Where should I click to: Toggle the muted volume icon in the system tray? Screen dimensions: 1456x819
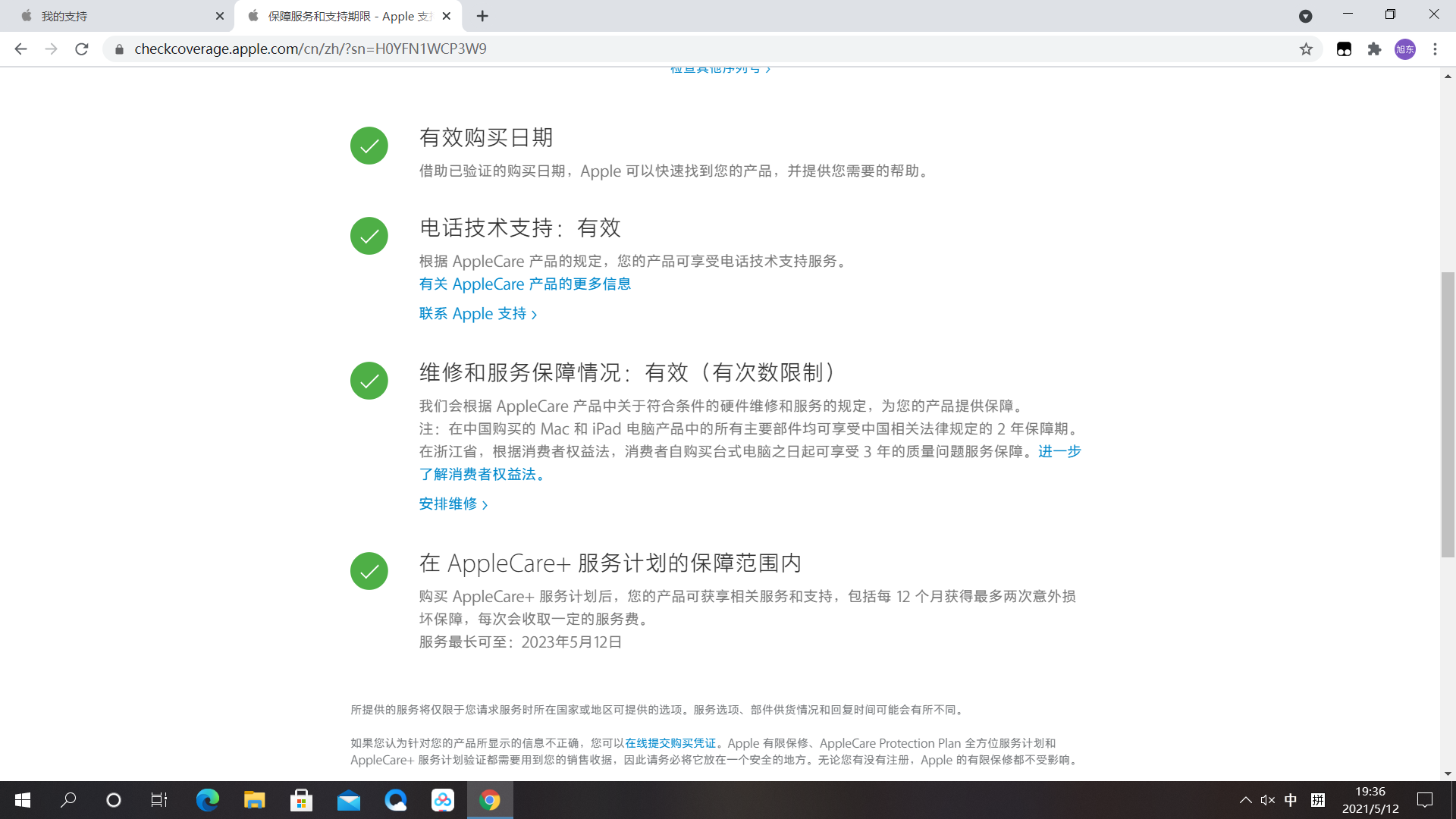1267,800
